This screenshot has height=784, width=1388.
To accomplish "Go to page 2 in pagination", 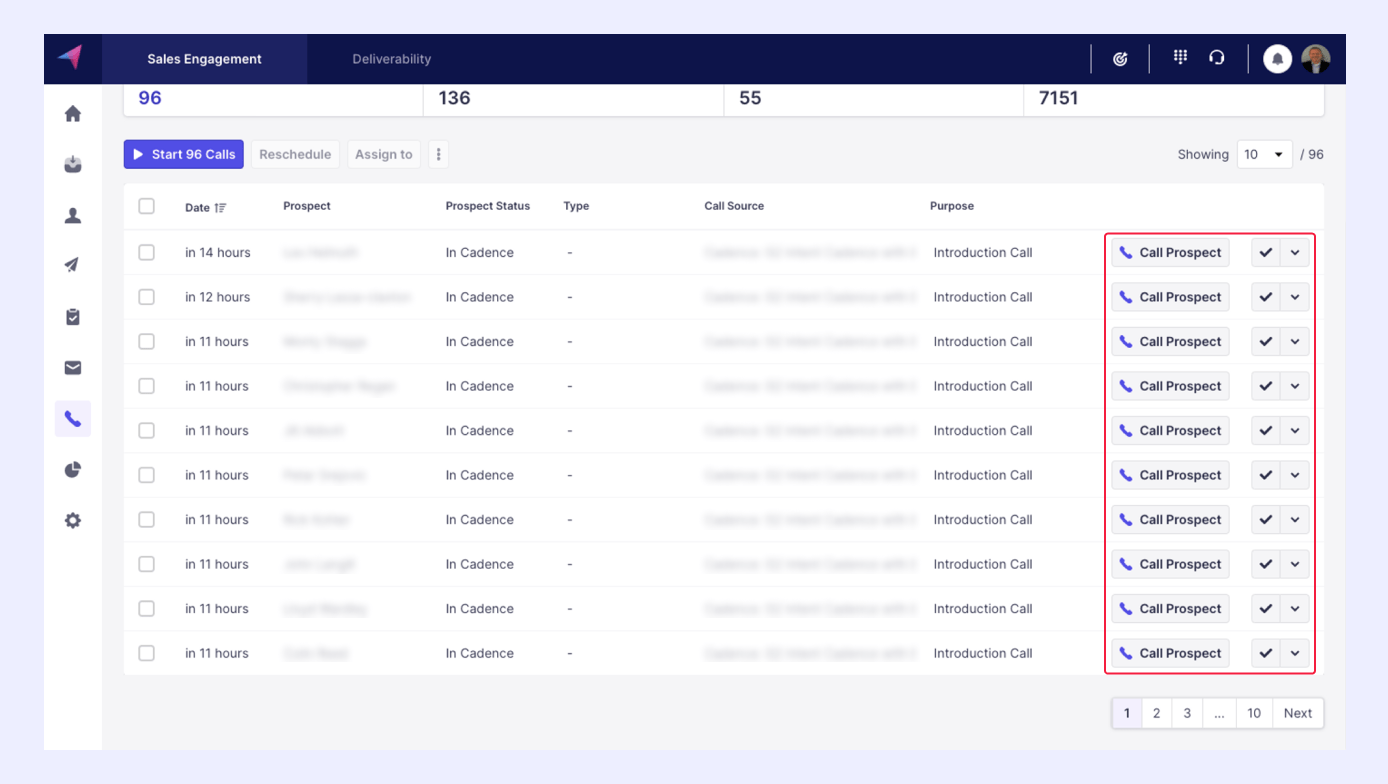I will (x=1156, y=713).
